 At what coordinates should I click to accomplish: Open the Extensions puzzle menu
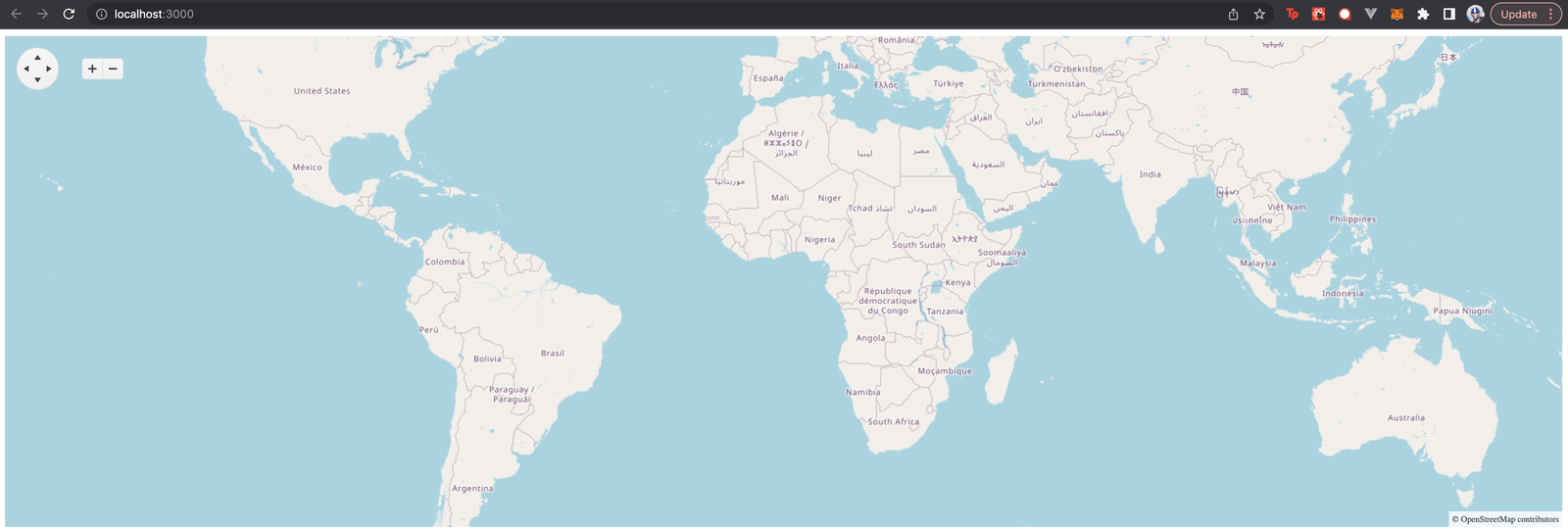point(1423,14)
